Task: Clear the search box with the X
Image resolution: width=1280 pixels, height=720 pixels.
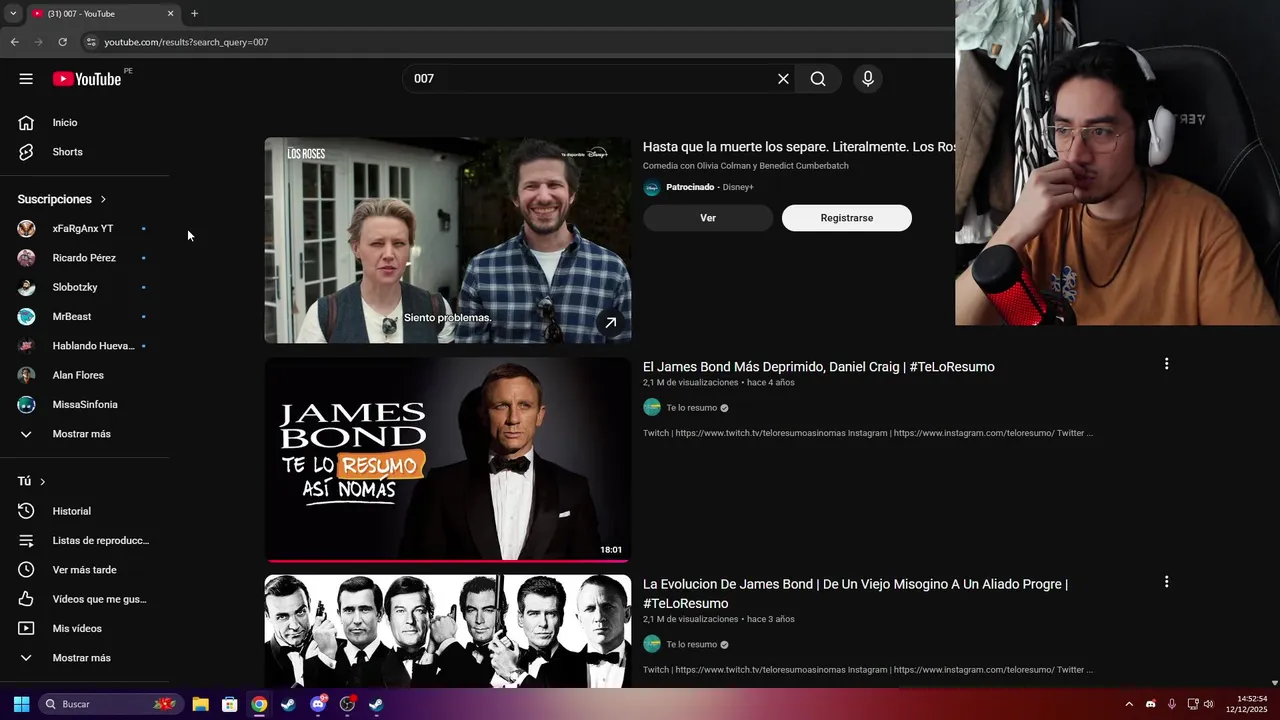Action: (x=783, y=79)
